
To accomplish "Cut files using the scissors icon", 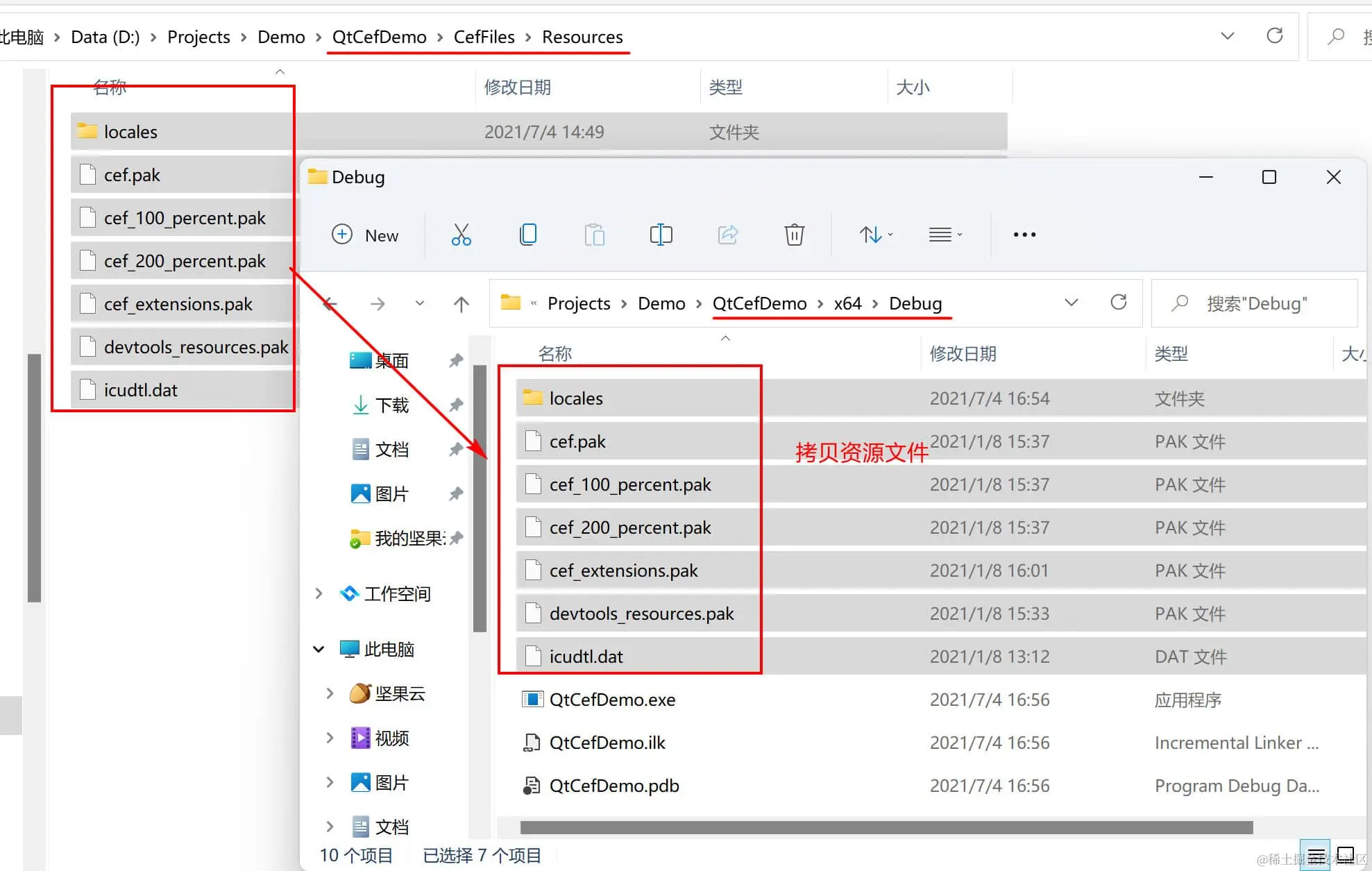I will 461,235.
